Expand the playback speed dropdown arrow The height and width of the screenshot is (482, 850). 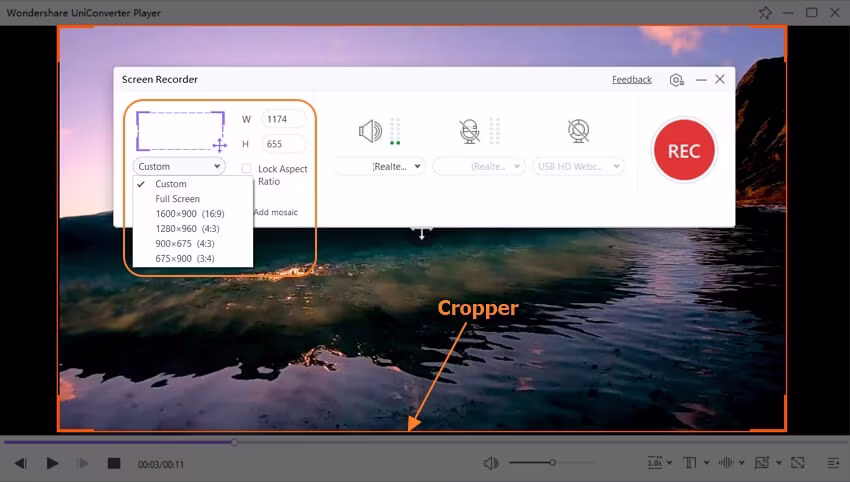pyautogui.click(x=669, y=463)
